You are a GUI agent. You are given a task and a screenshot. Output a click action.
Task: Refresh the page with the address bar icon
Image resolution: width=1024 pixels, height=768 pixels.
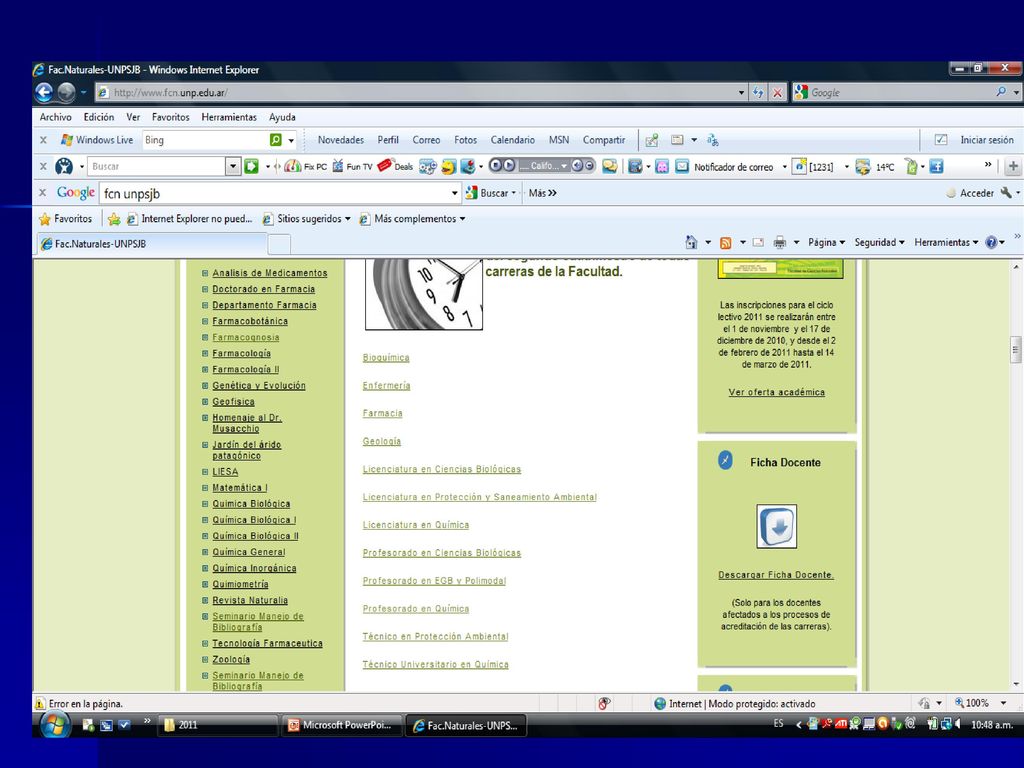[758, 93]
